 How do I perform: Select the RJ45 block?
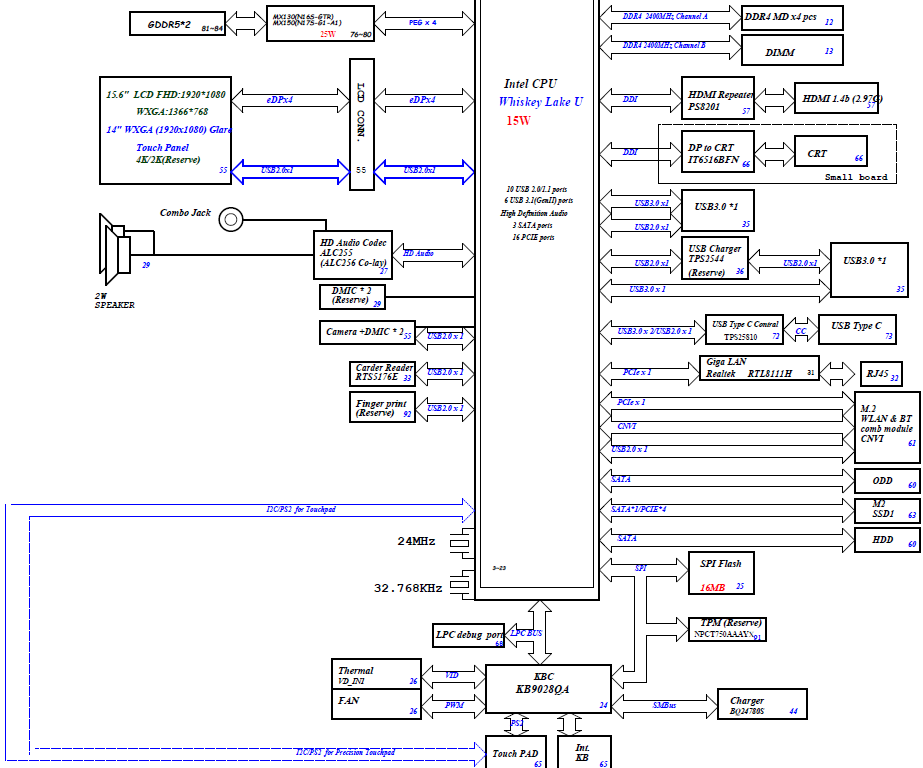[881, 374]
